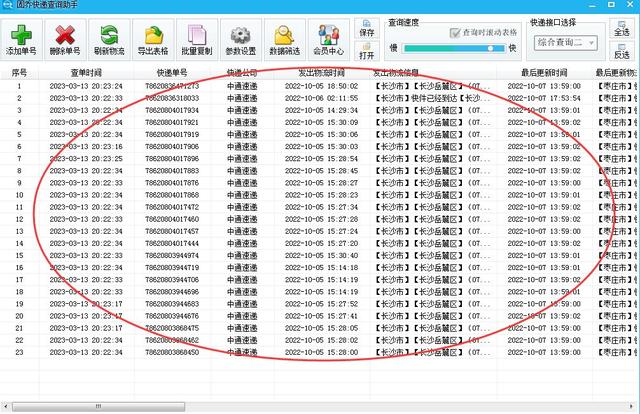Open the 综合查询二 interface dropdown
Screen dimensions: 640x414
coord(565,42)
